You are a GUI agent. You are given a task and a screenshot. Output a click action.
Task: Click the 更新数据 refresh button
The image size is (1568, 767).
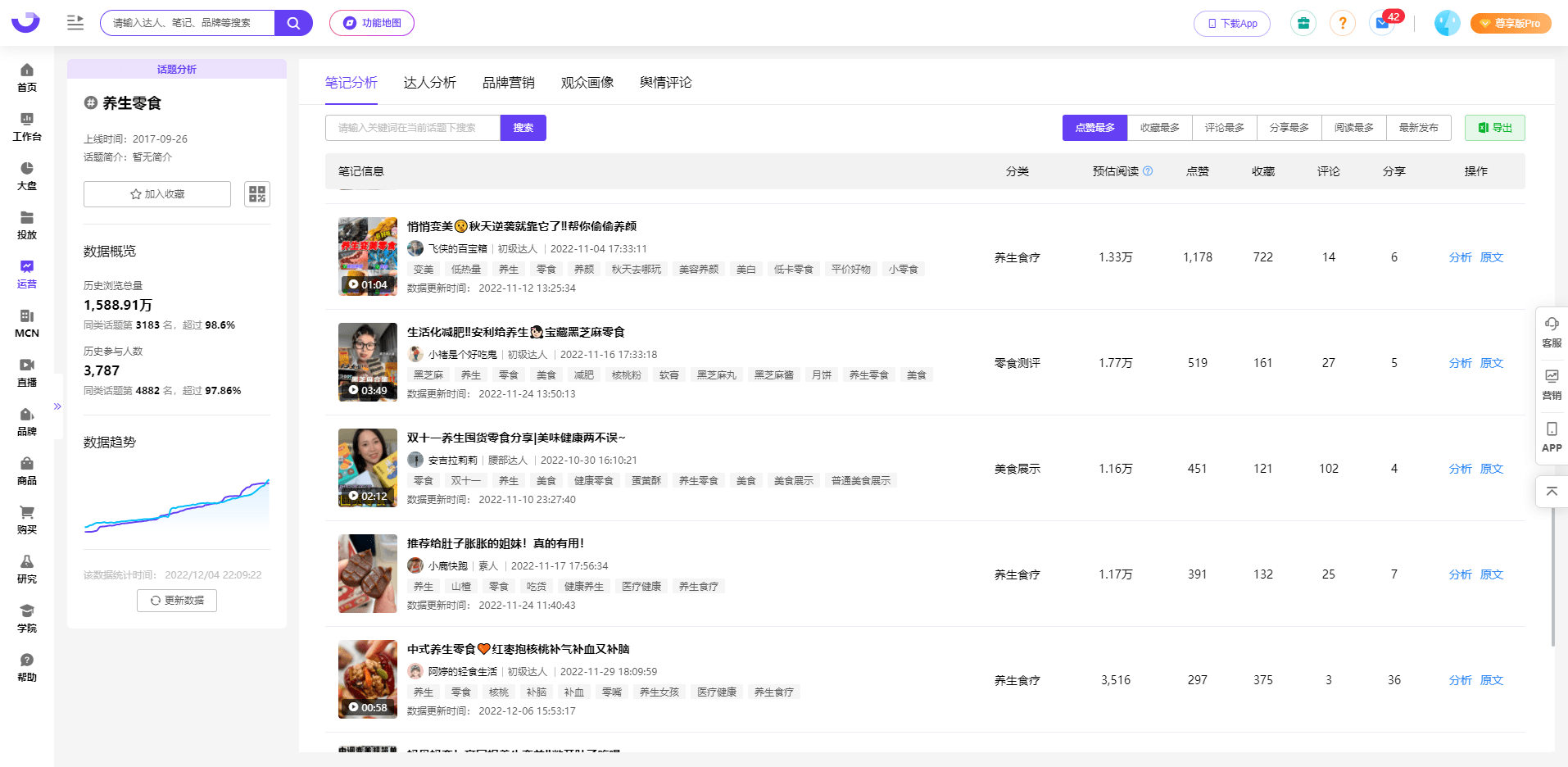click(177, 601)
